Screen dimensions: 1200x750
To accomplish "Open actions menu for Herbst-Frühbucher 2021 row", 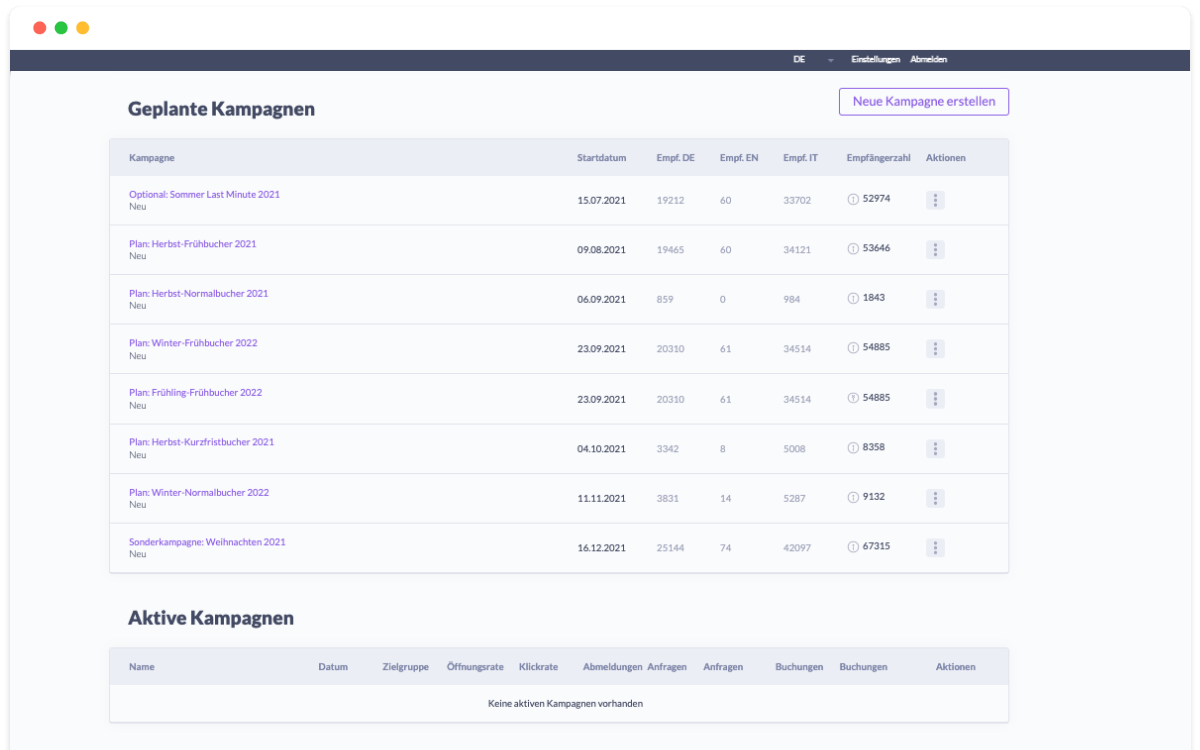I will (x=935, y=249).
